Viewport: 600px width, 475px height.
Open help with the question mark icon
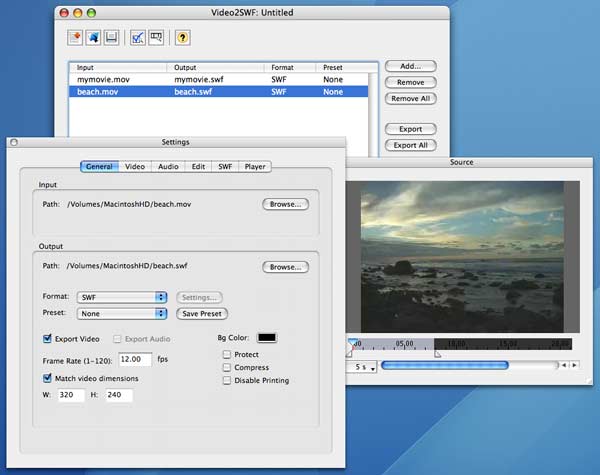click(x=183, y=38)
